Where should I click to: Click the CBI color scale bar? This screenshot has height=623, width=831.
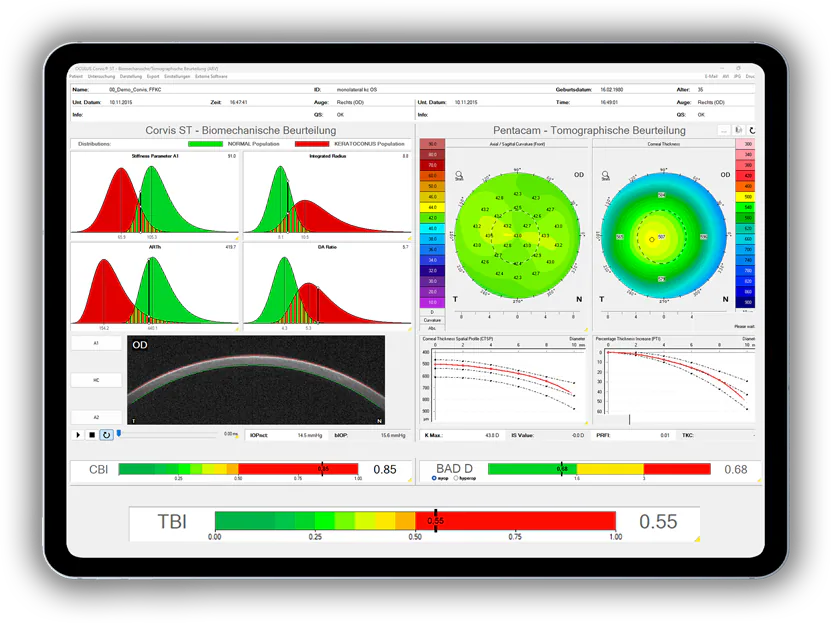coord(238,469)
